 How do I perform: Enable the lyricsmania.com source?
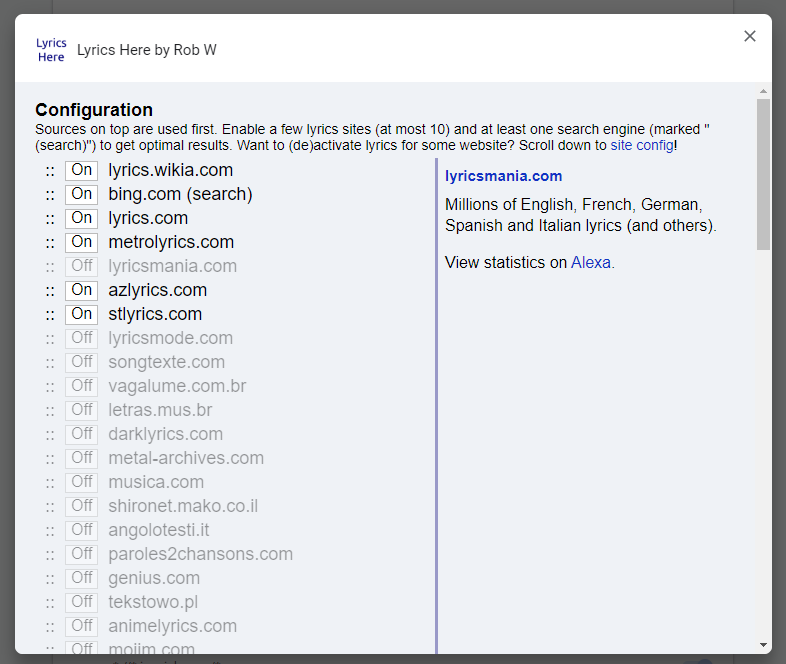coord(81,266)
